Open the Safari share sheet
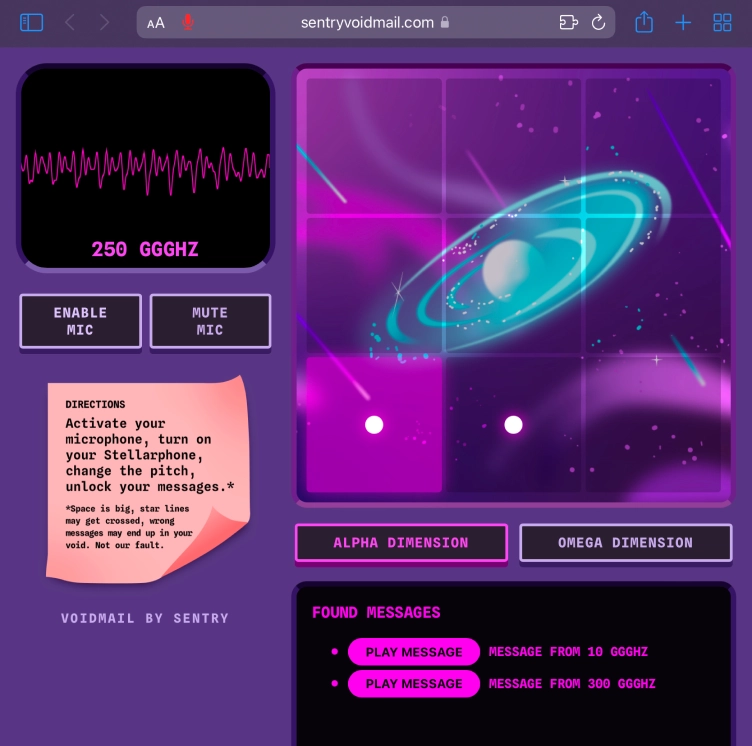Viewport: 752px width, 746px height. 644,22
